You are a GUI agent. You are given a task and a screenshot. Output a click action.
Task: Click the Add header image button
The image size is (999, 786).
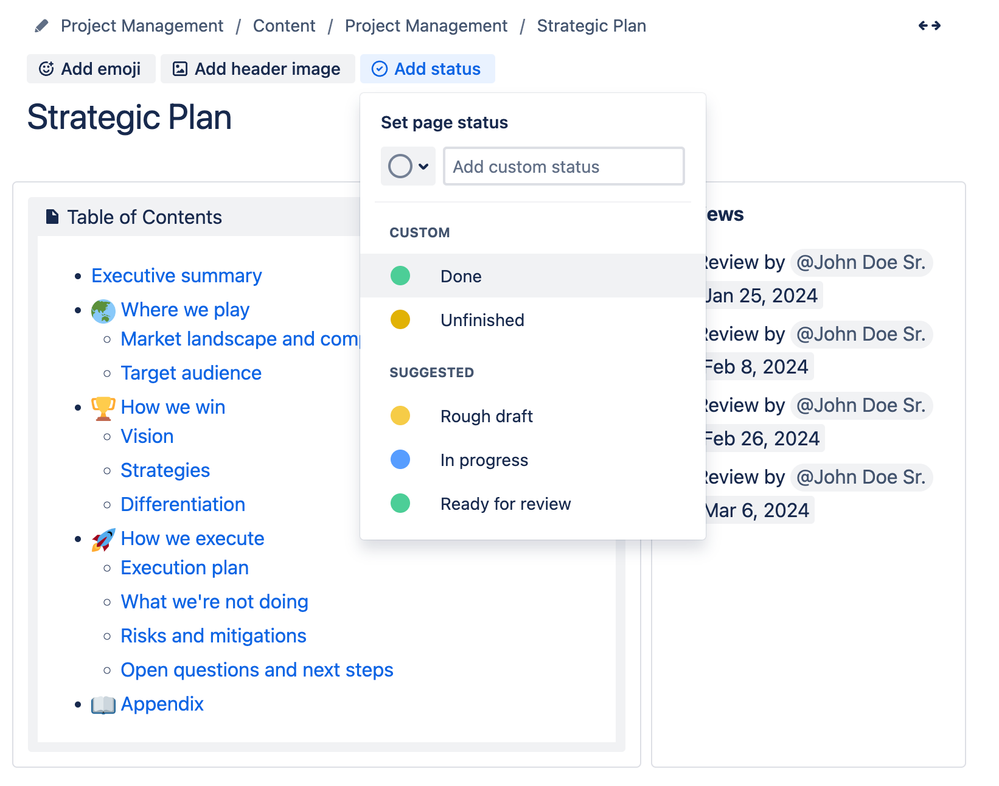point(257,69)
